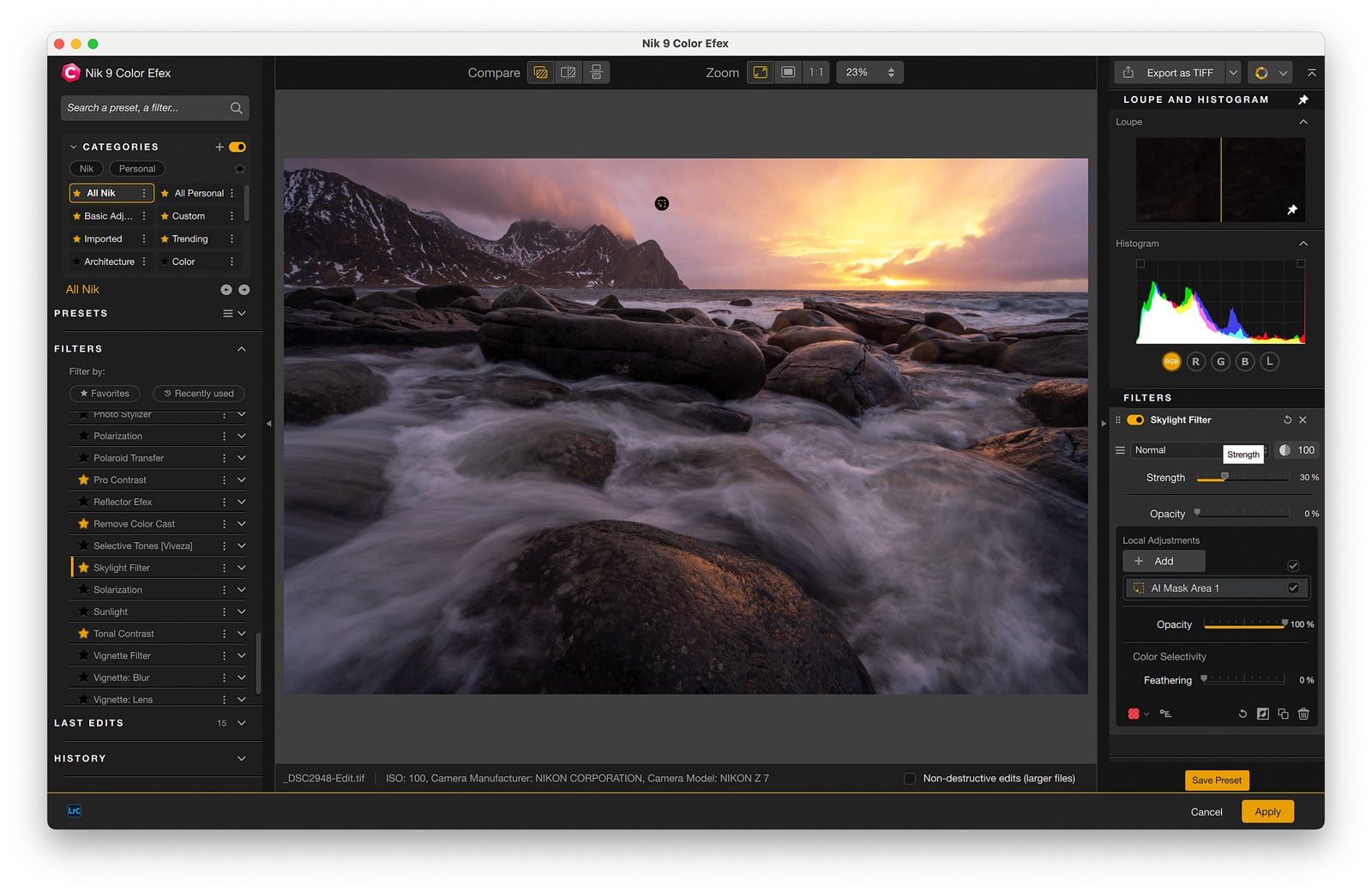Delete the AI Mask Area 1 adjustment
The image size is (1372, 892).
1303,714
